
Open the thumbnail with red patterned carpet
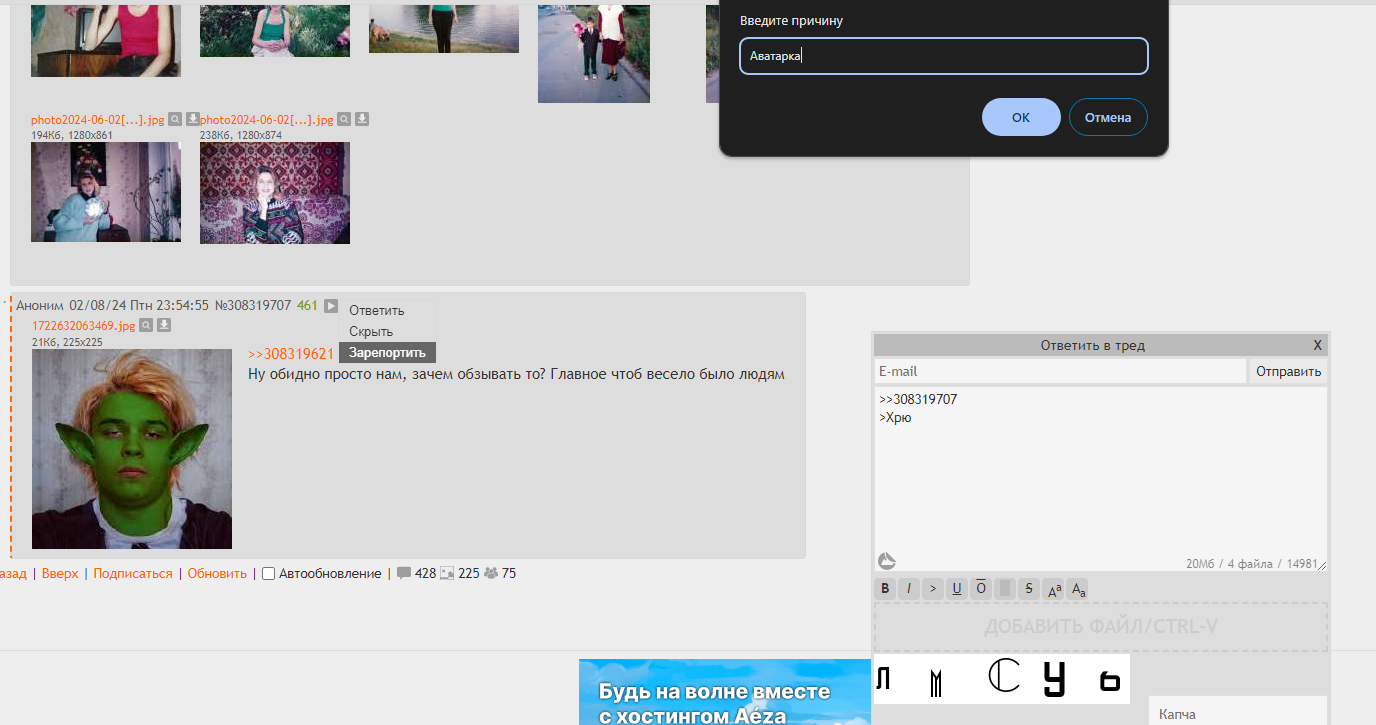pos(275,192)
